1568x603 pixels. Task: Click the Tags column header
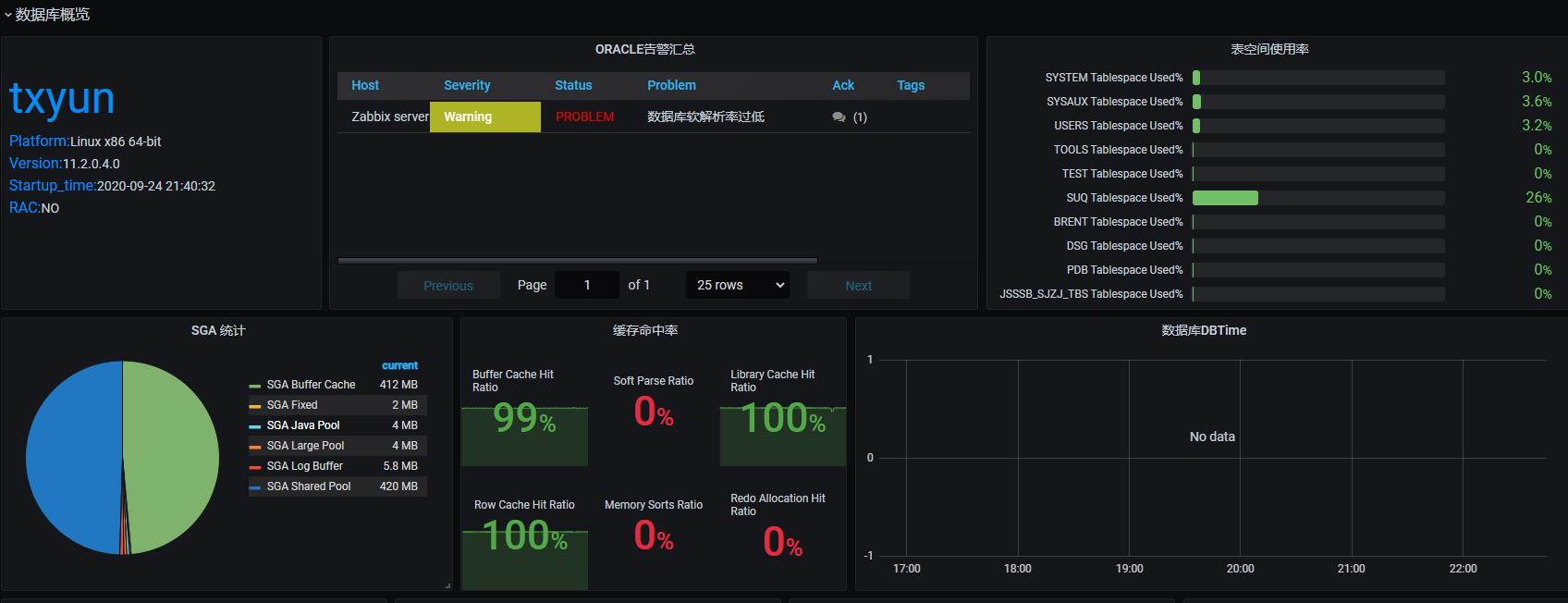tap(911, 85)
